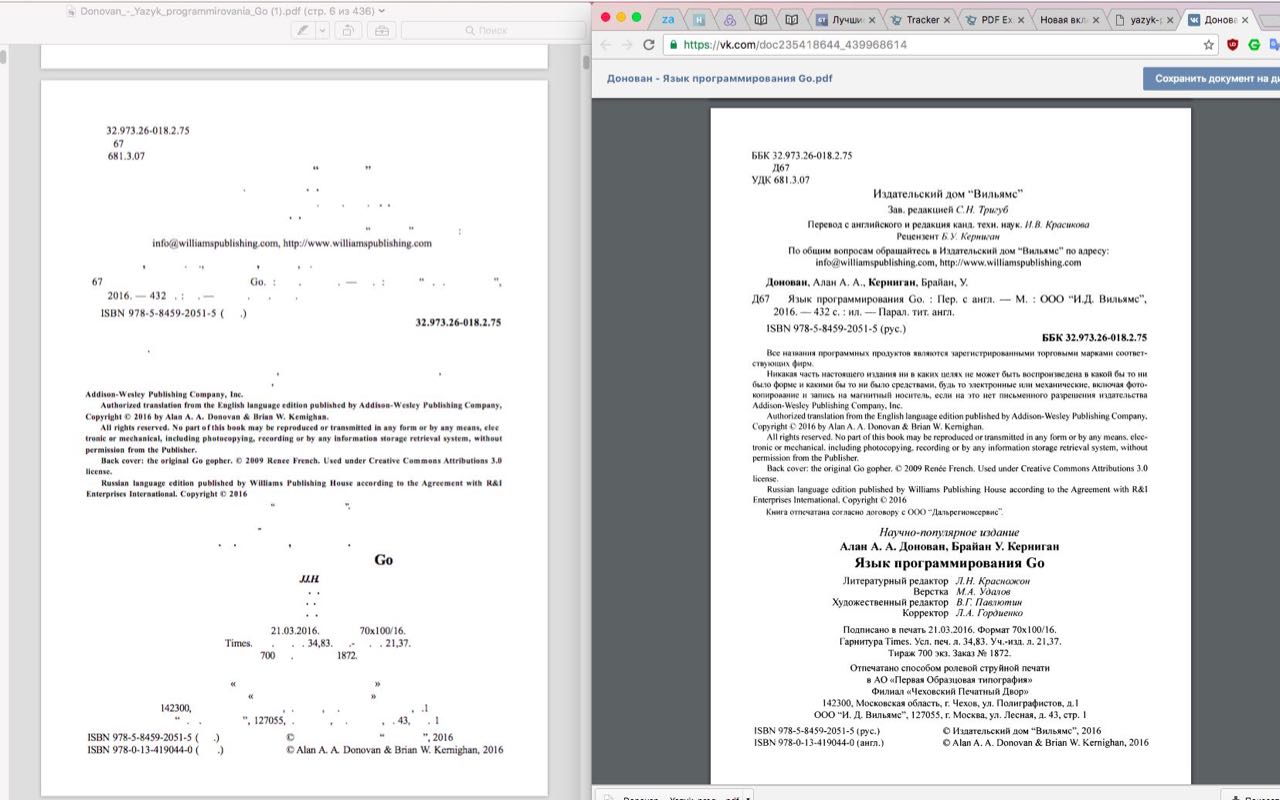Switch to the first open-book icon tab

pyautogui.click(x=761, y=19)
